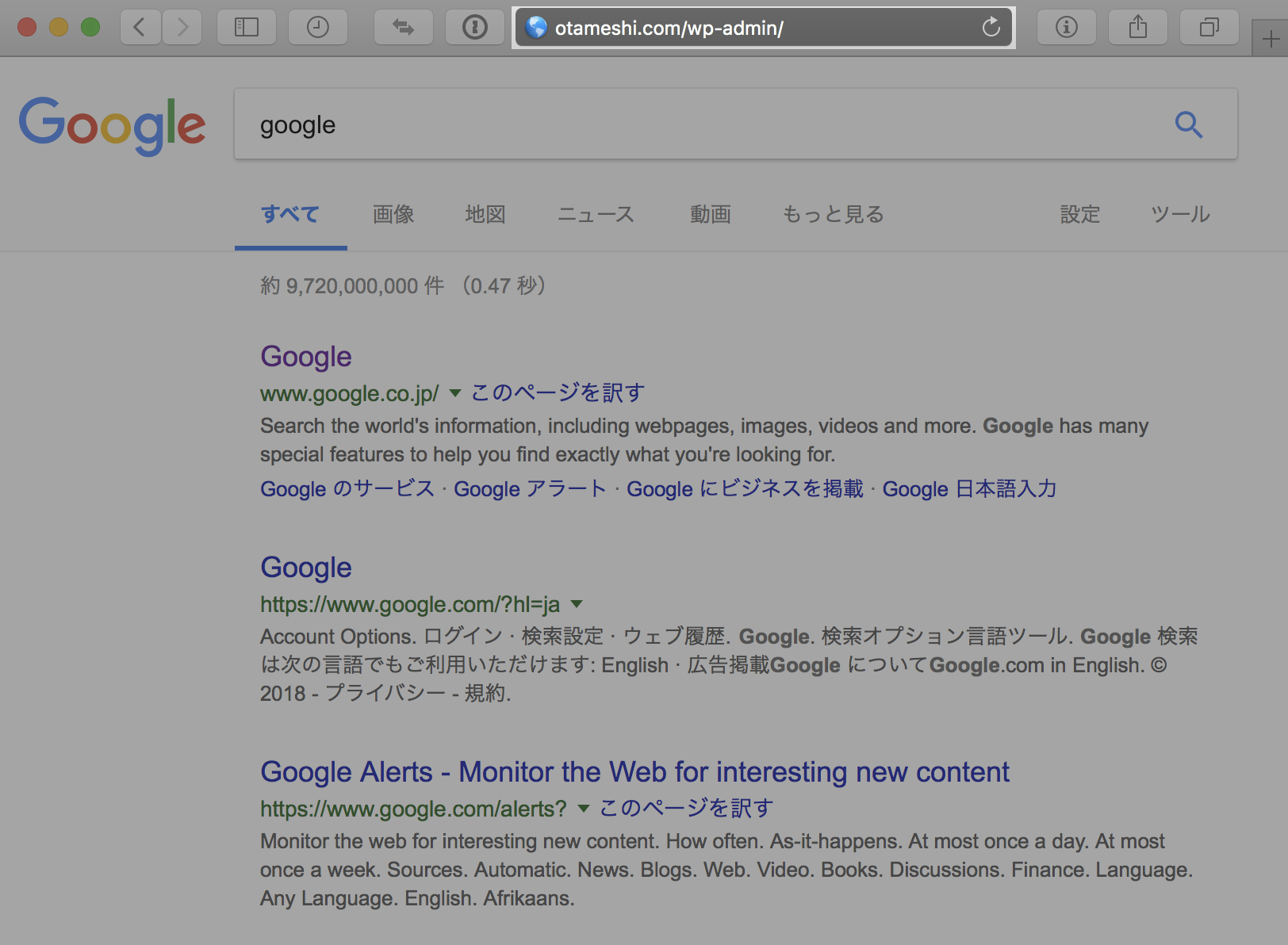1288x945 pixels.
Task: Click the two-arrows swap toolbar button
Action: [x=404, y=28]
